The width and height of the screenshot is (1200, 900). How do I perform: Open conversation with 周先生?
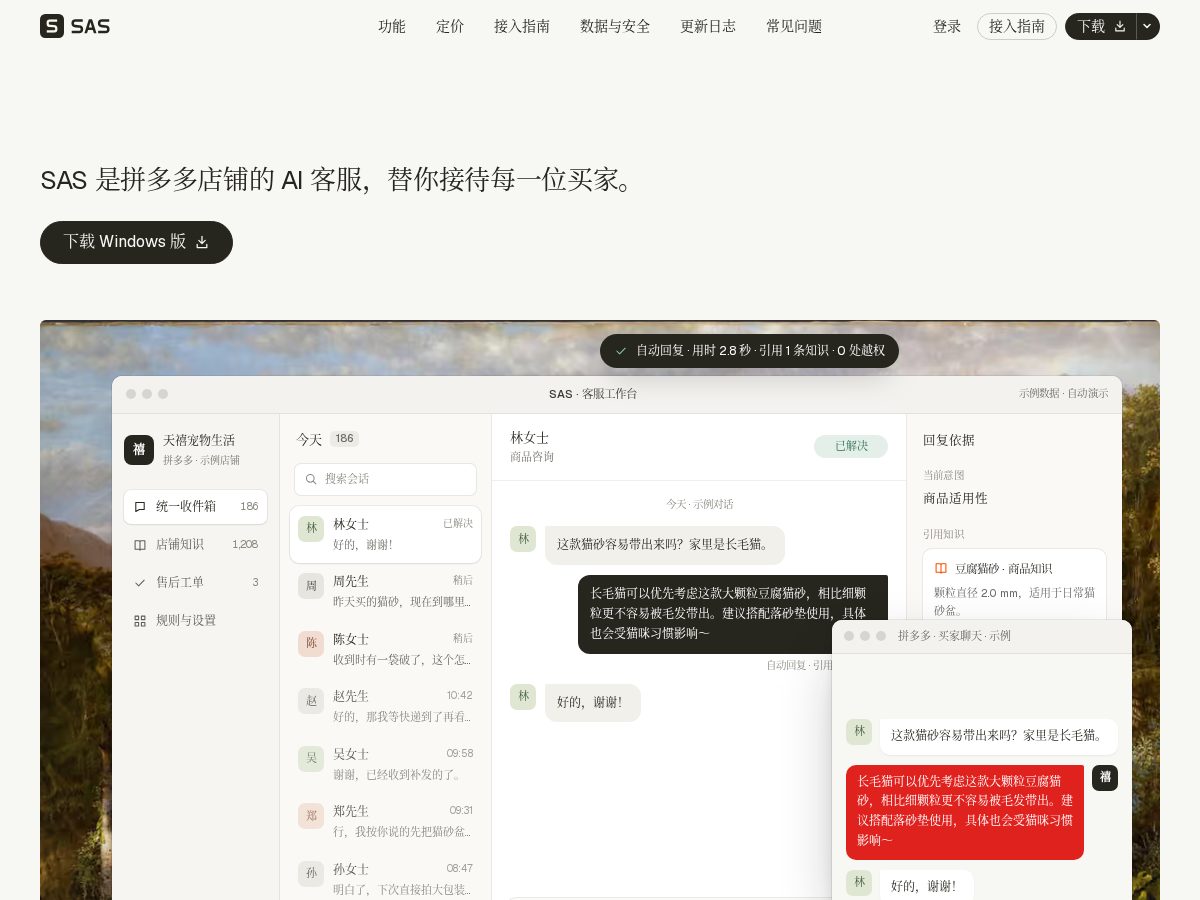385,591
